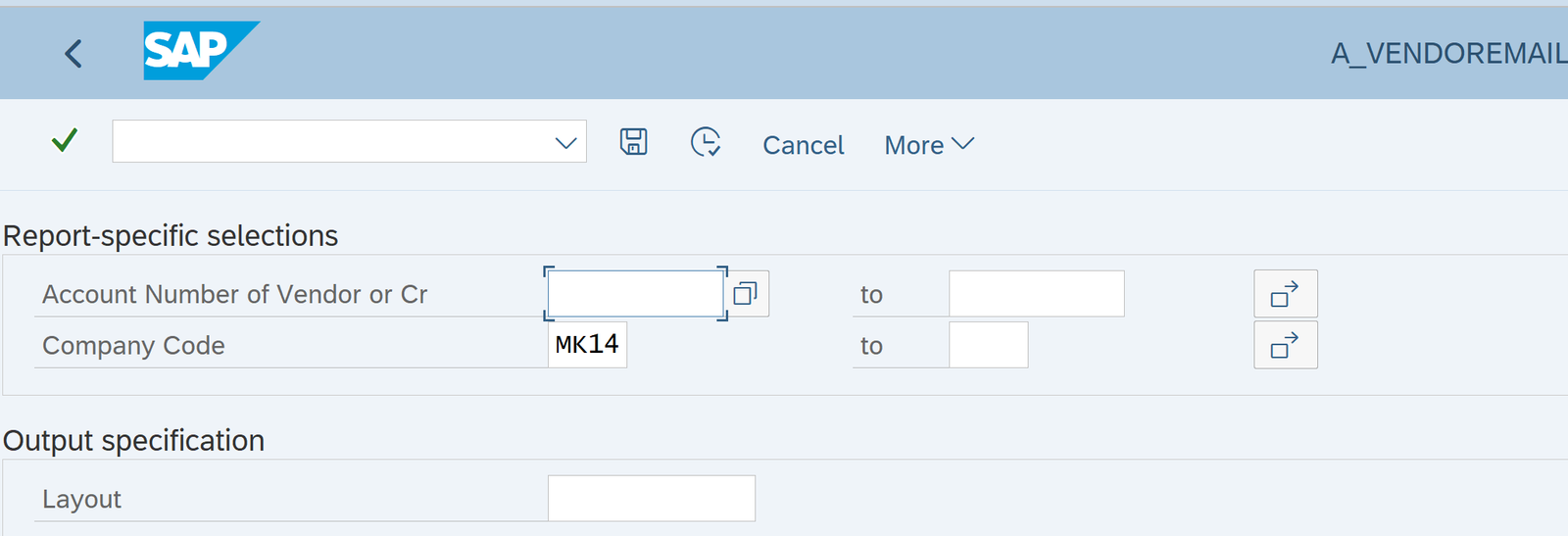Click the save as variant icon

634,142
